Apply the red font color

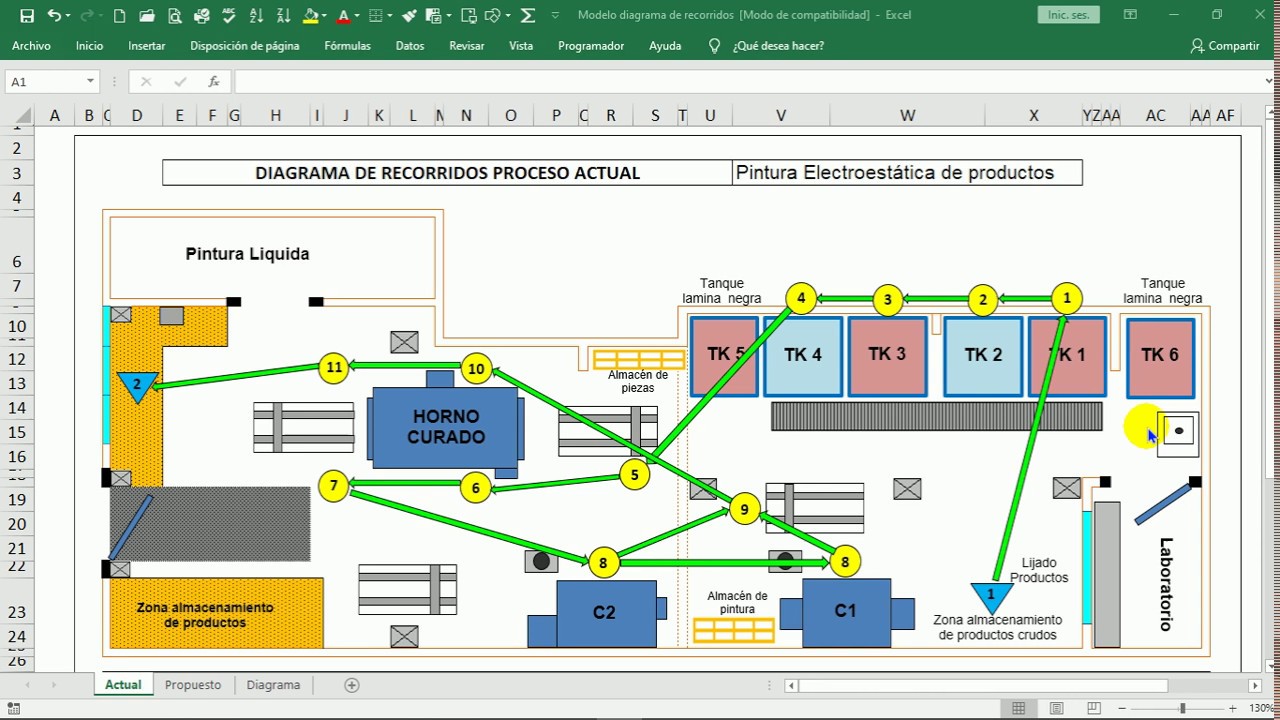pos(344,15)
